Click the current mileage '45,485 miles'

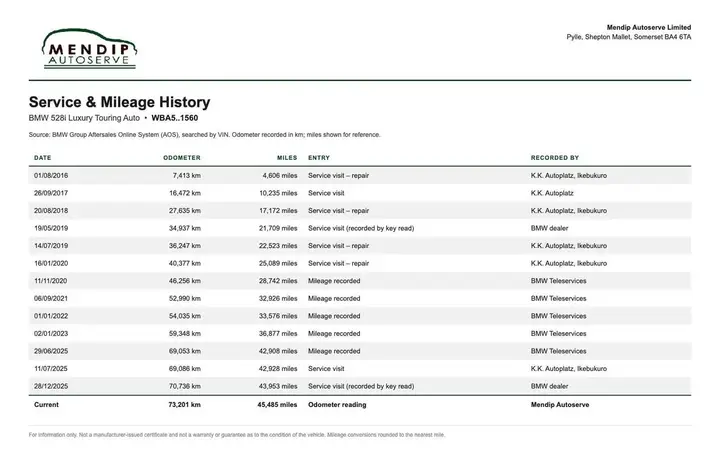pos(277,405)
